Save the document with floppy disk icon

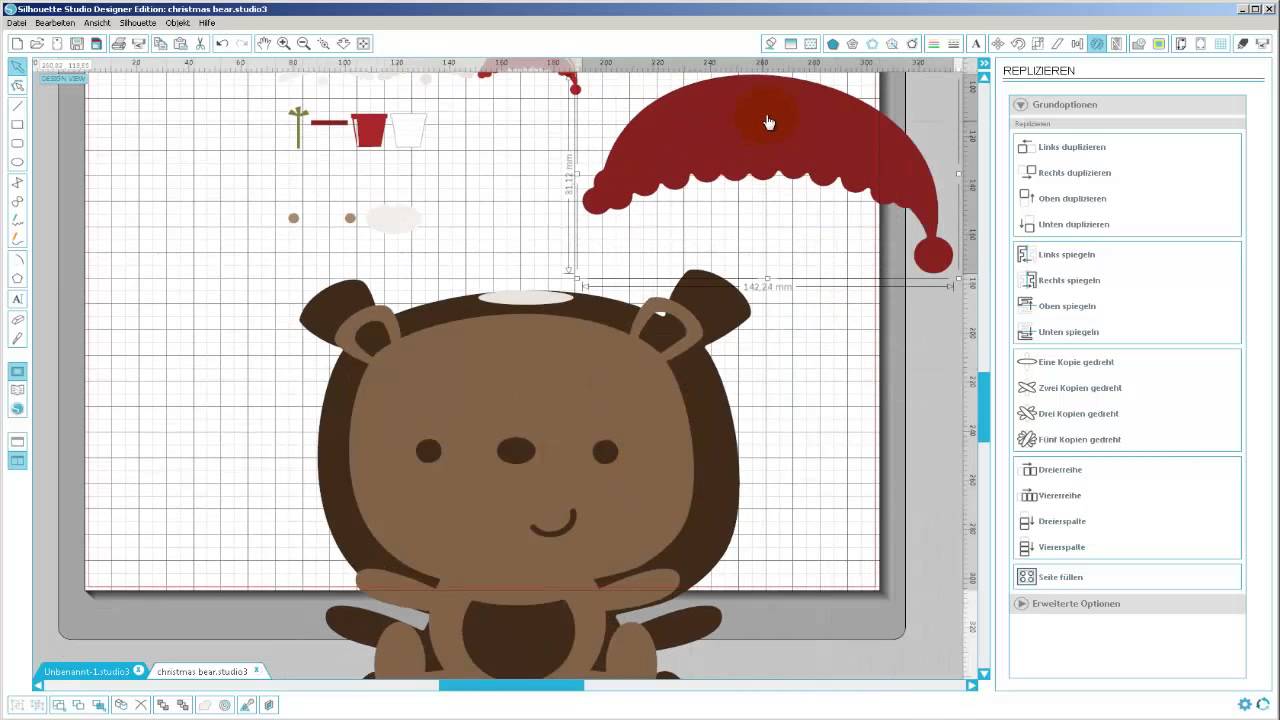click(x=77, y=44)
